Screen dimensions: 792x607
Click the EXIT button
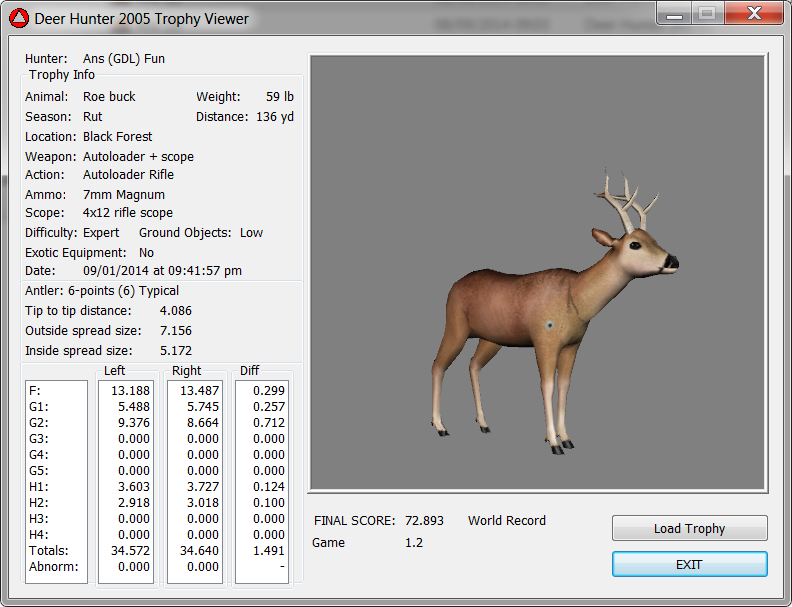689,565
